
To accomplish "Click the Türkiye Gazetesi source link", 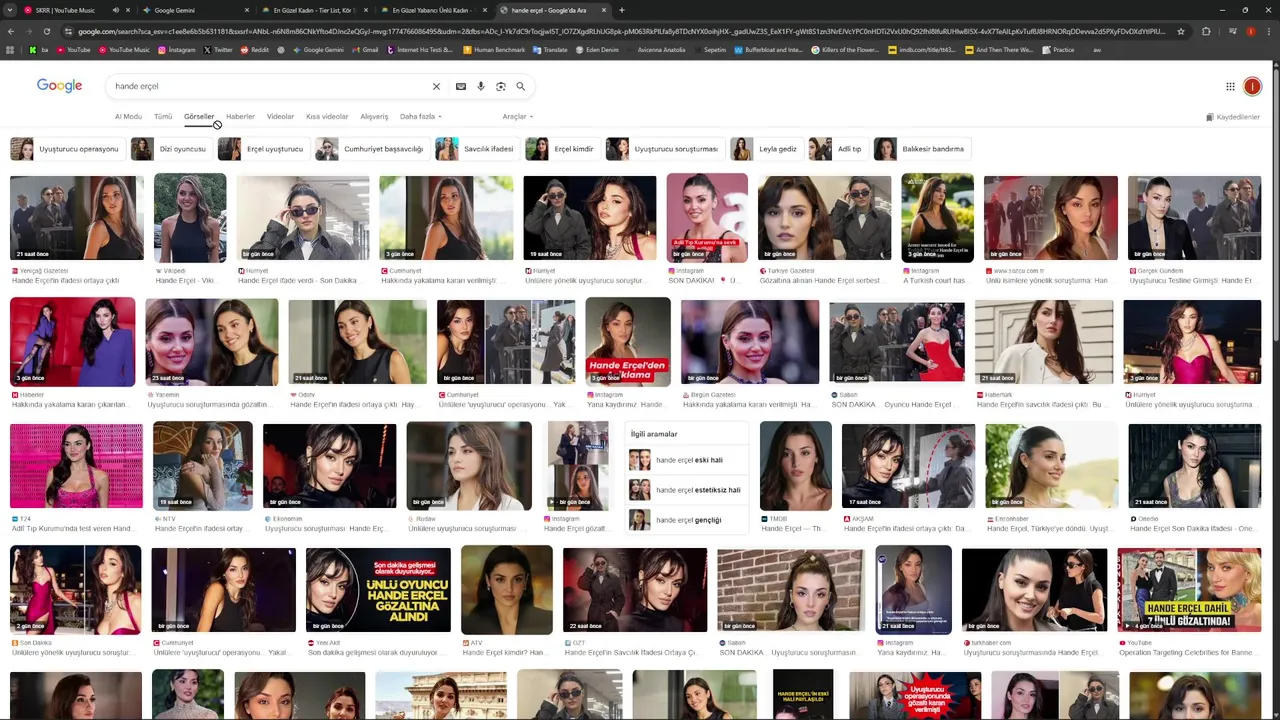I will [791, 271].
